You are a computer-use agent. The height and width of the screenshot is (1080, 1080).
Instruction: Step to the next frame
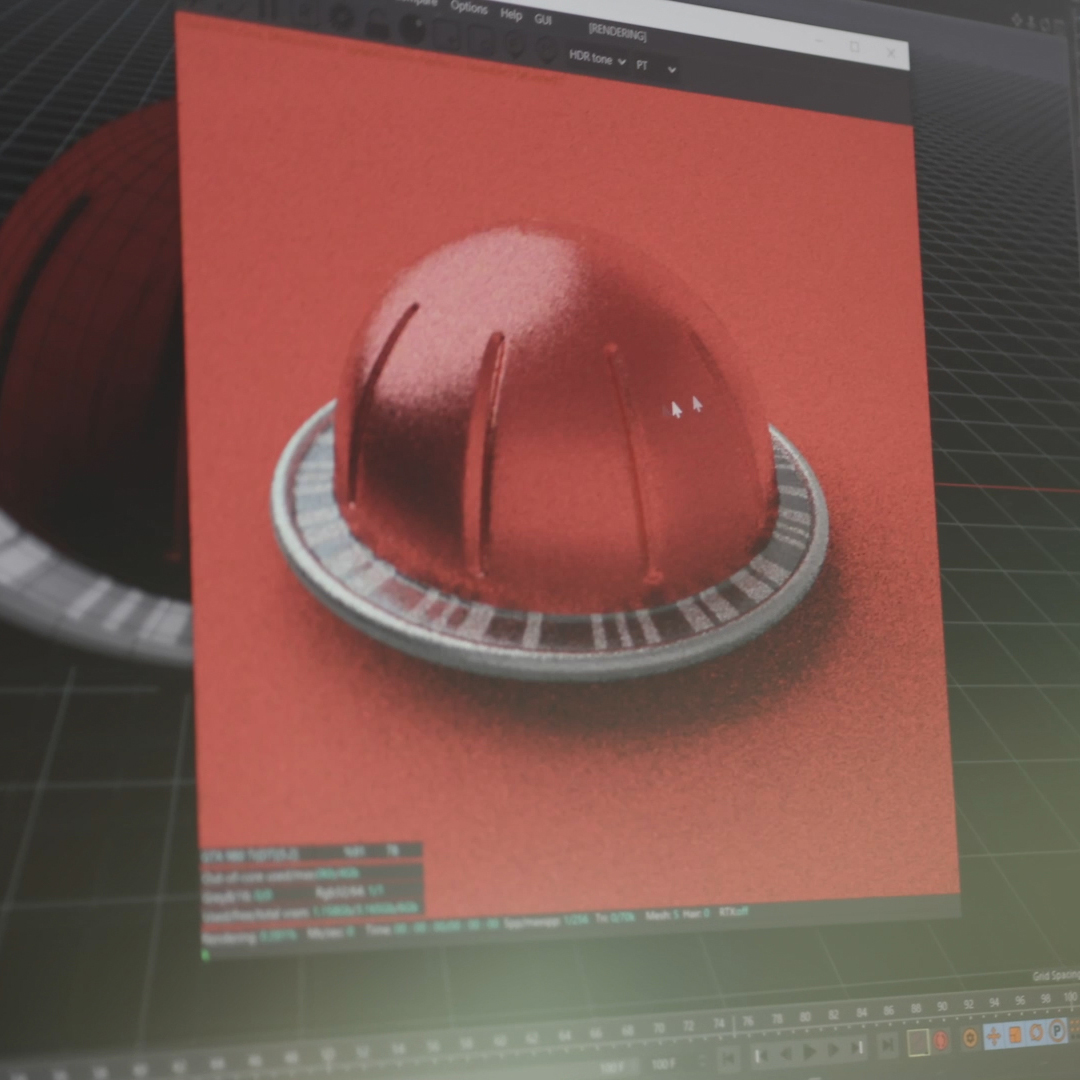coord(834,1050)
